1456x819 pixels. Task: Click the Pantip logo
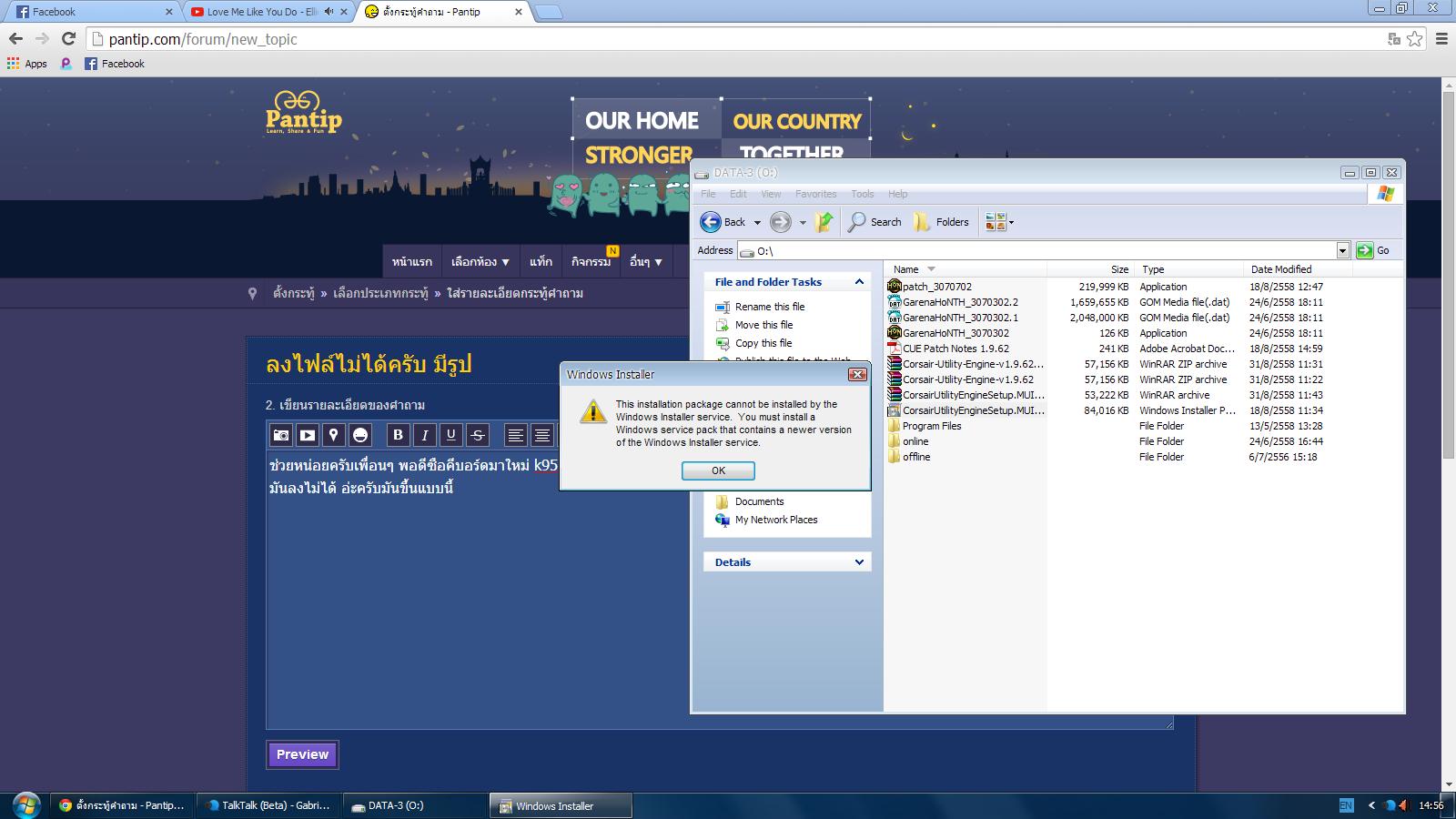pyautogui.click(x=304, y=113)
